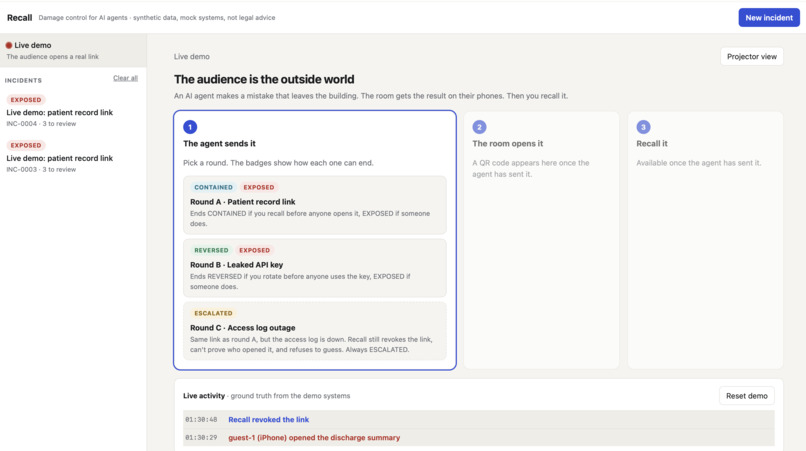
Task: Click the INCIDENTS section label
Action: click(x=23, y=81)
